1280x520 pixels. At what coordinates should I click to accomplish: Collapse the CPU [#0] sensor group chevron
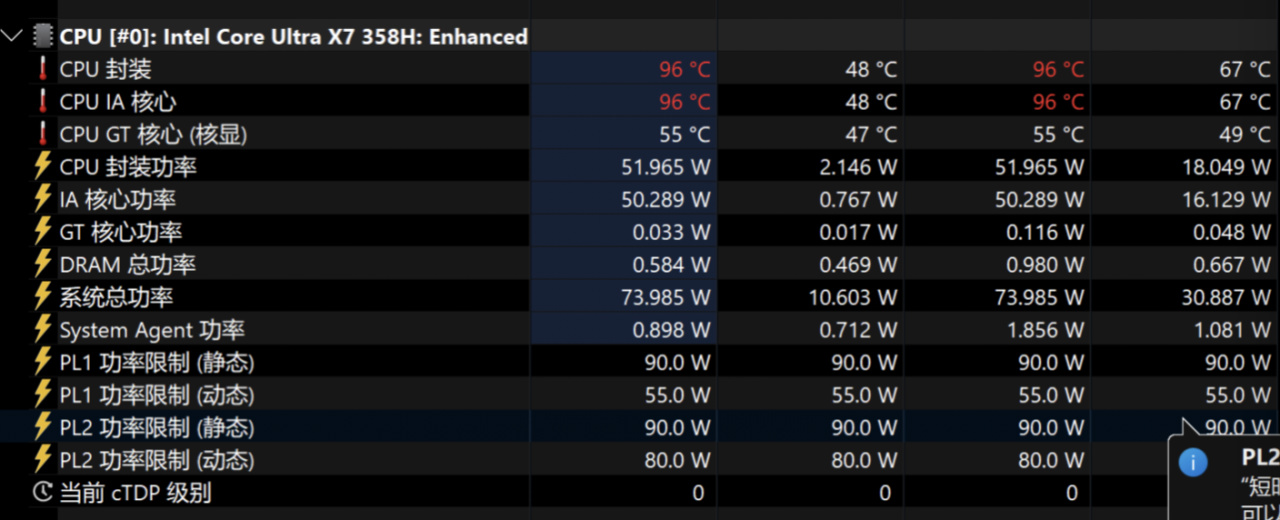(12, 37)
